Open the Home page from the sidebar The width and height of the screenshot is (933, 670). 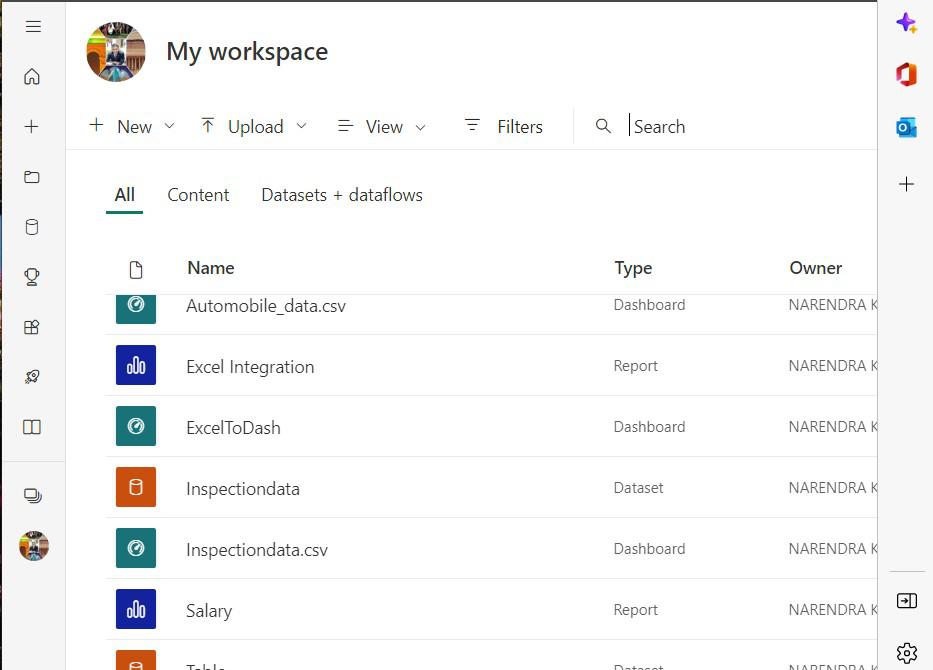[32, 77]
